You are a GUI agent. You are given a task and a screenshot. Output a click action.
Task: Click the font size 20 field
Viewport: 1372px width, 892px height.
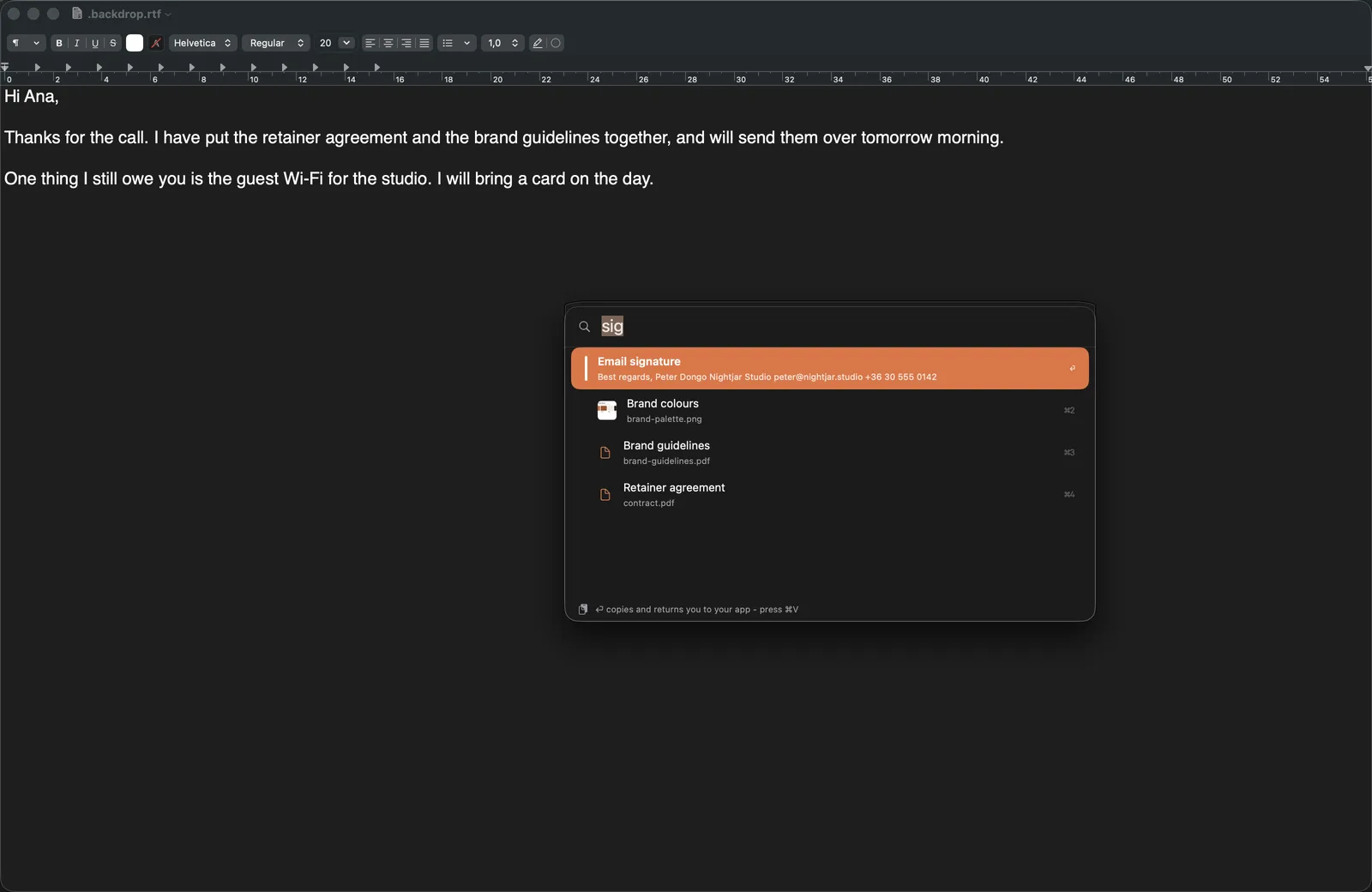[326, 43]
